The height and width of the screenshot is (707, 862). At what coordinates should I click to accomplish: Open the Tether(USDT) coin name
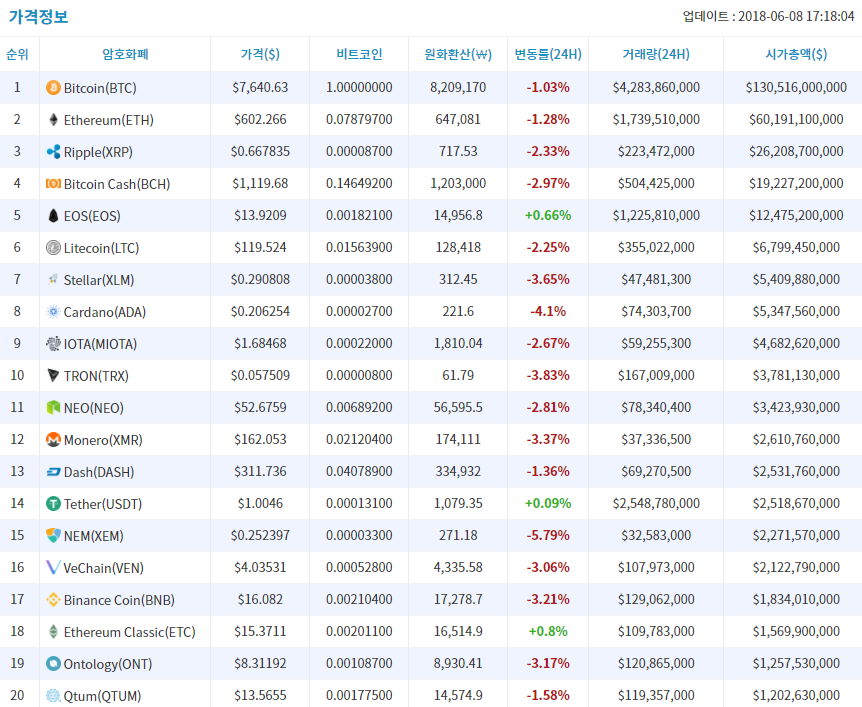tap(103, 504)
